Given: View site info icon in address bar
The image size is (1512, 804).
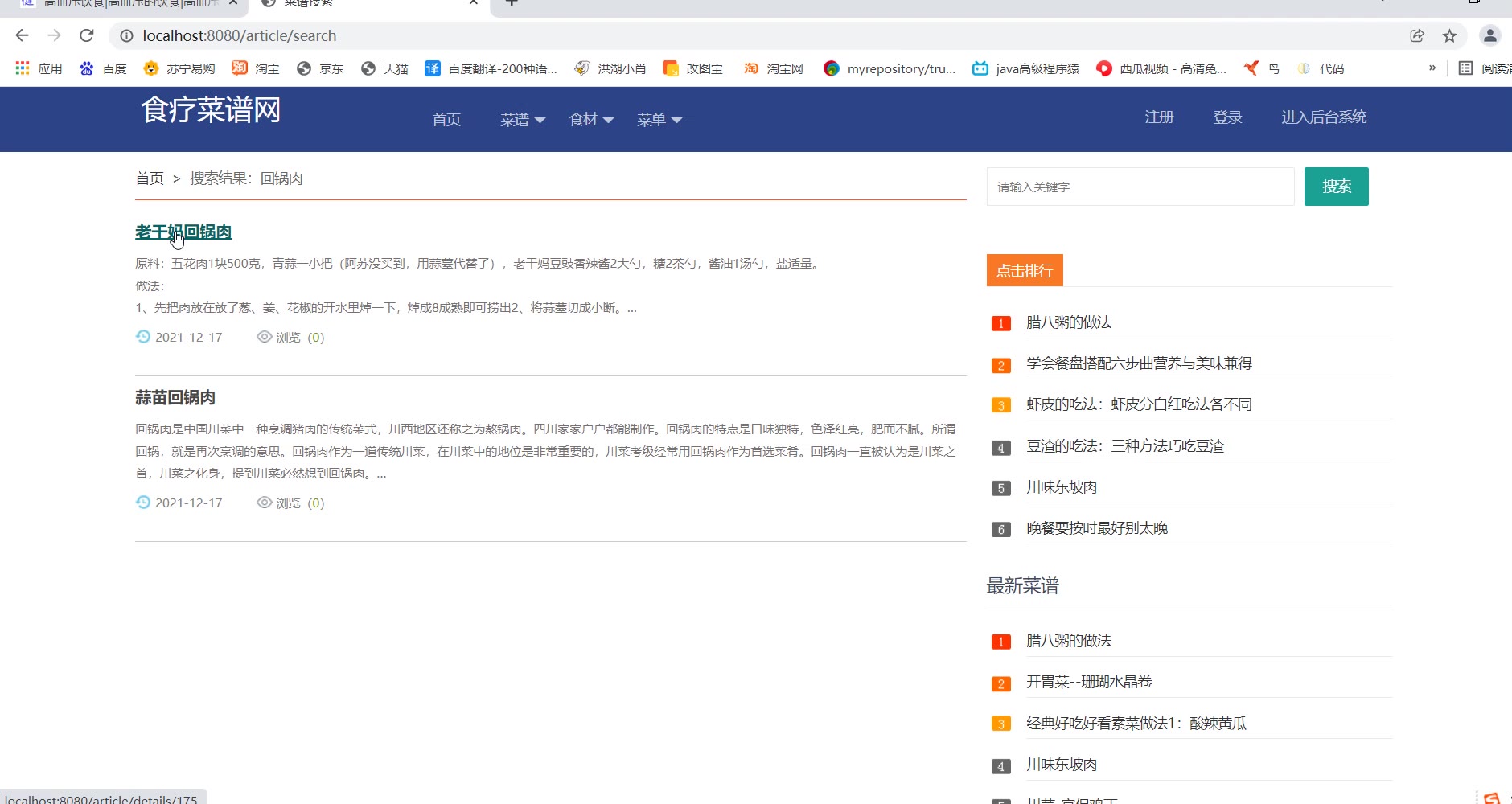Looking at the screenshot, I should coord(126,35).
